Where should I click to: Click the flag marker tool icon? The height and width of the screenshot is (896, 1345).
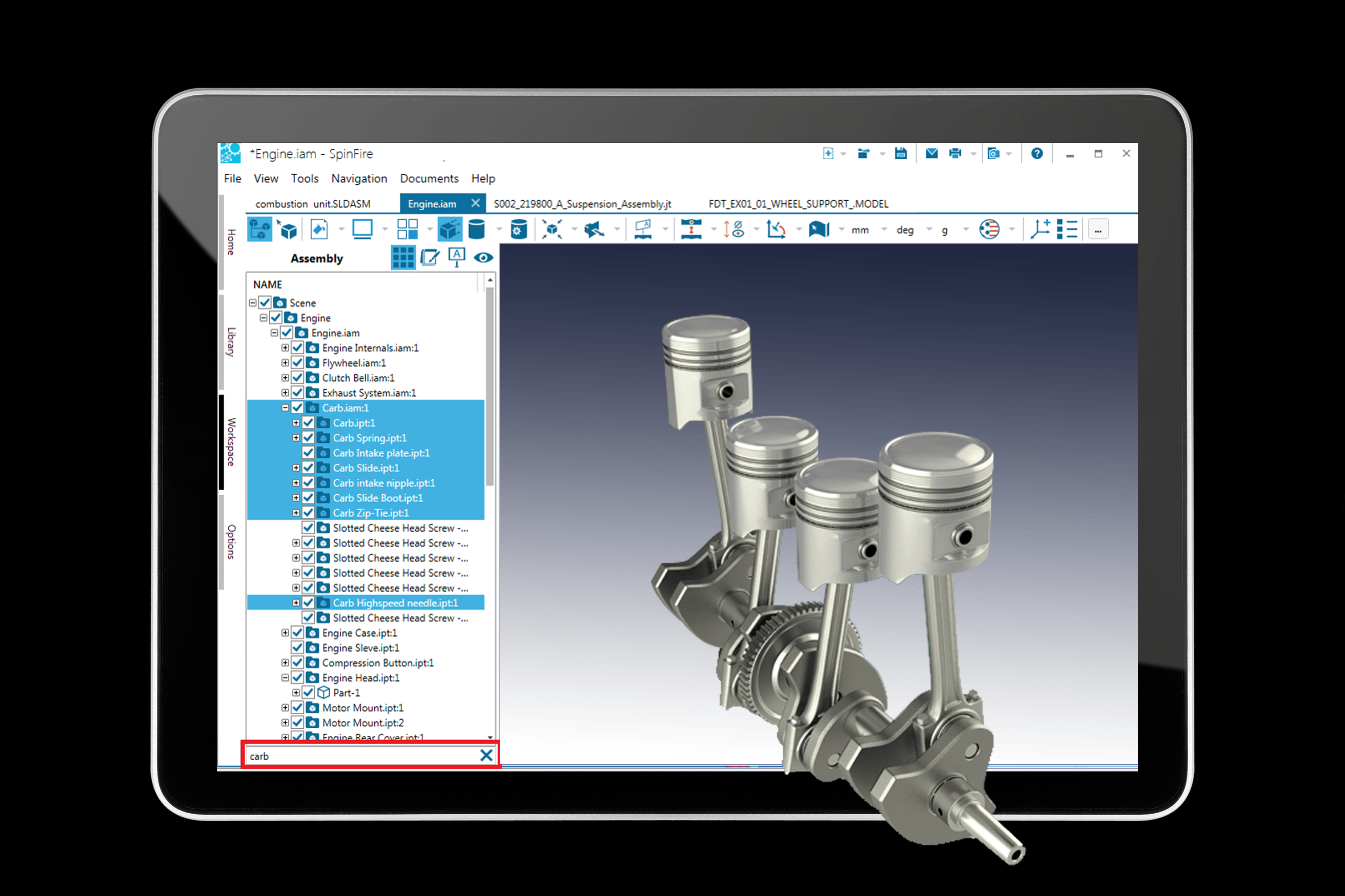[x=819, y=230]
